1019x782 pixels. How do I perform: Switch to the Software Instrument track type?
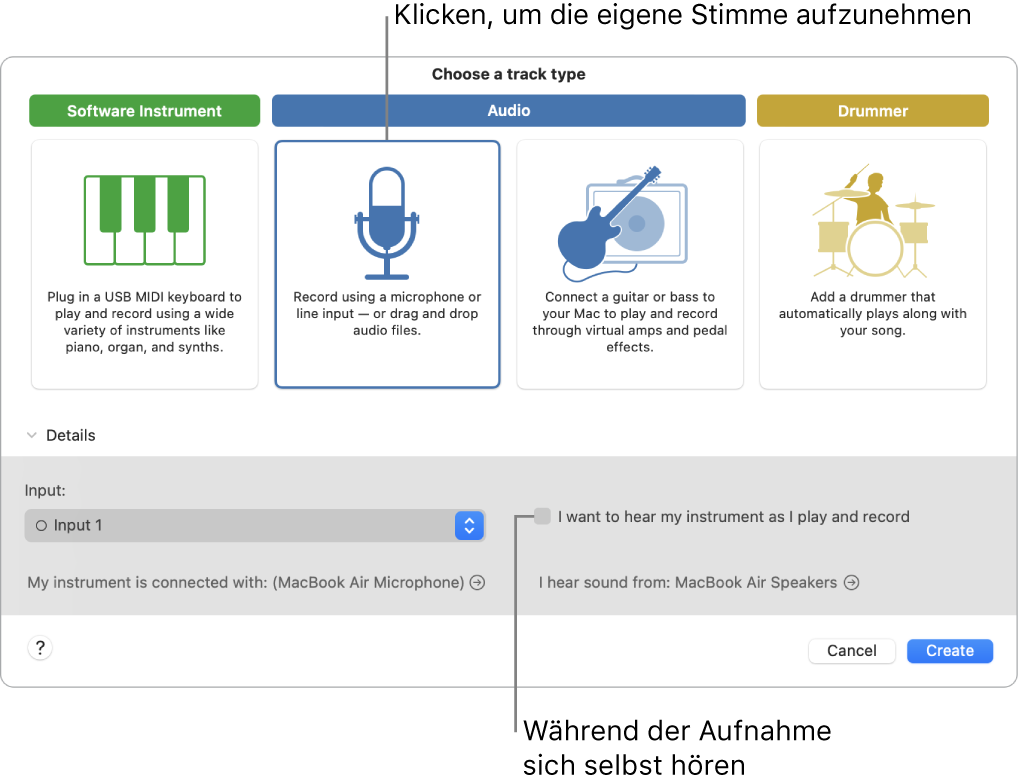pyautogui.click(x=144, y=110)
